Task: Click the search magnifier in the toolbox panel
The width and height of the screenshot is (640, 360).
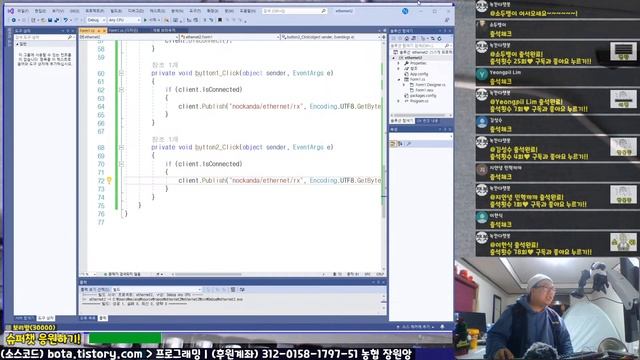Action: 70,37
